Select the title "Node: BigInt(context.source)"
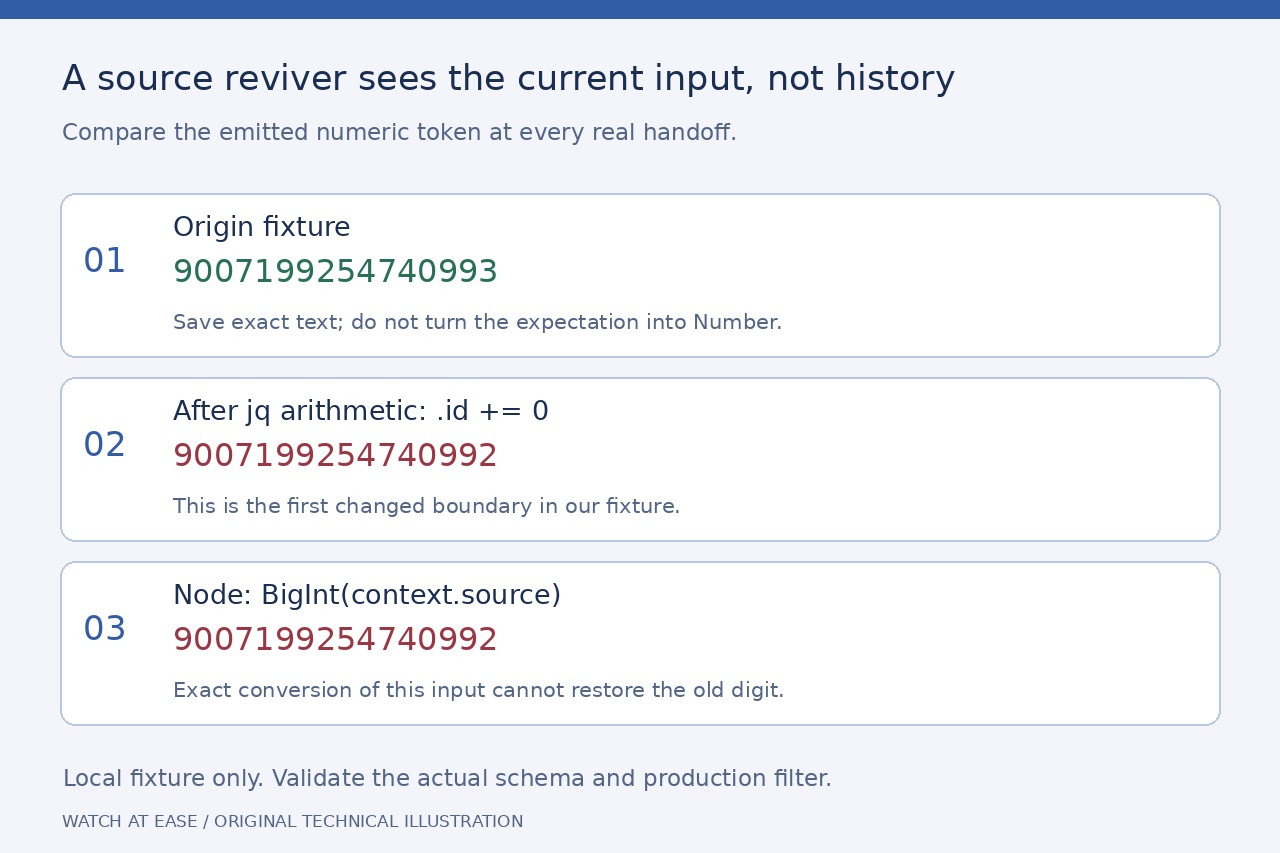The image size is (1280, 853). [x=367, y=595]
